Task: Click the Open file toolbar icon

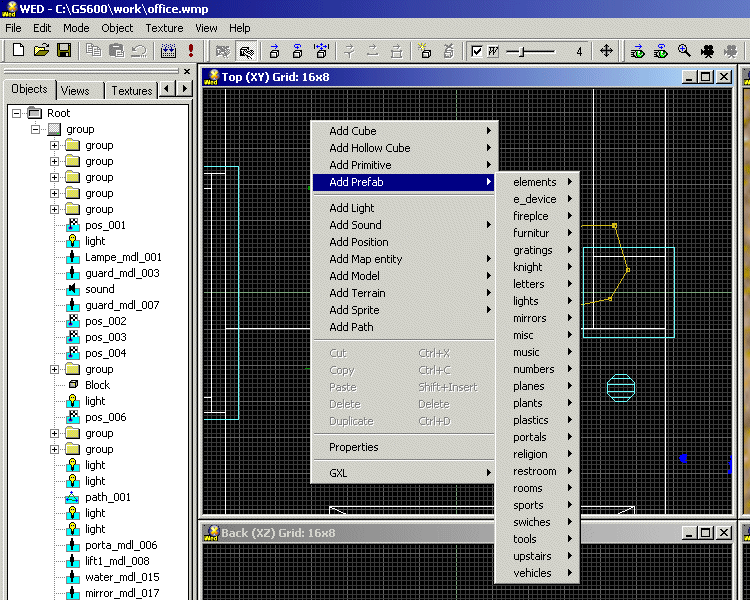Action: click(41, 50)
